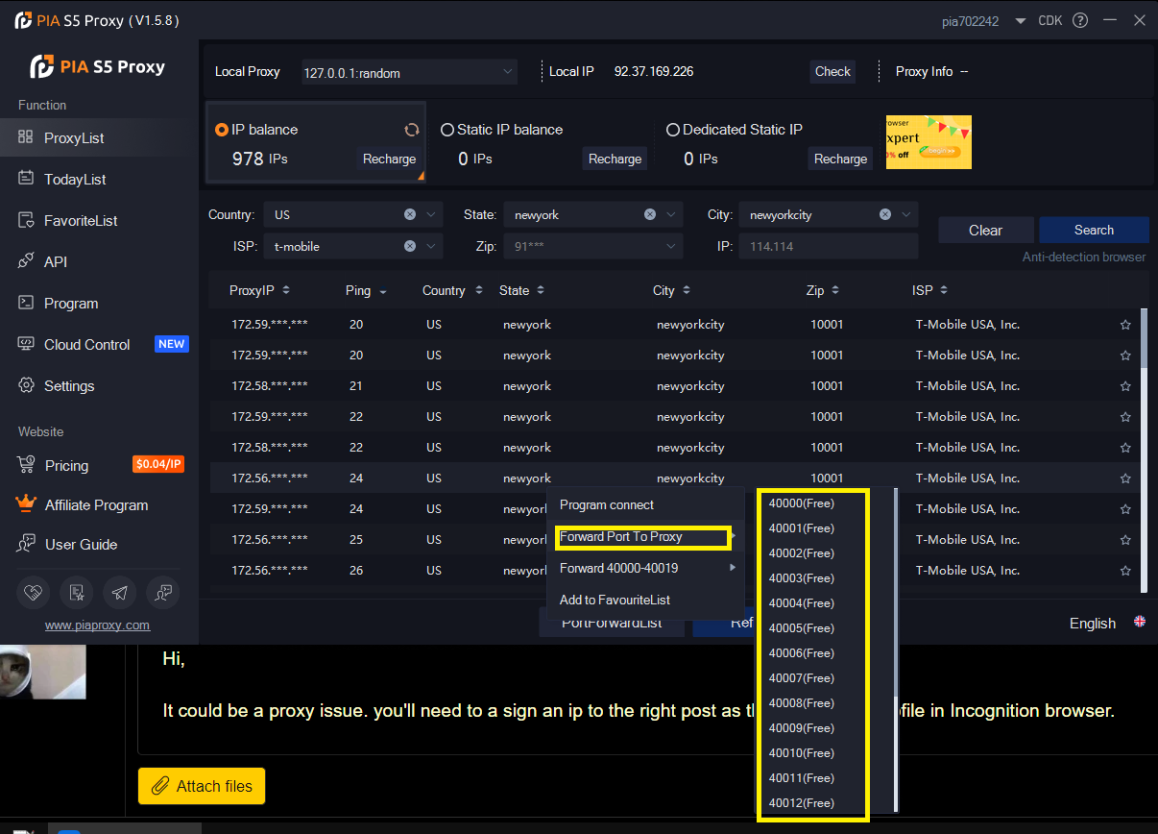Expand the account pia702242 dropdown arrow
Viewport: 1158px width, 834px height.
click(x=1020, y=21)
